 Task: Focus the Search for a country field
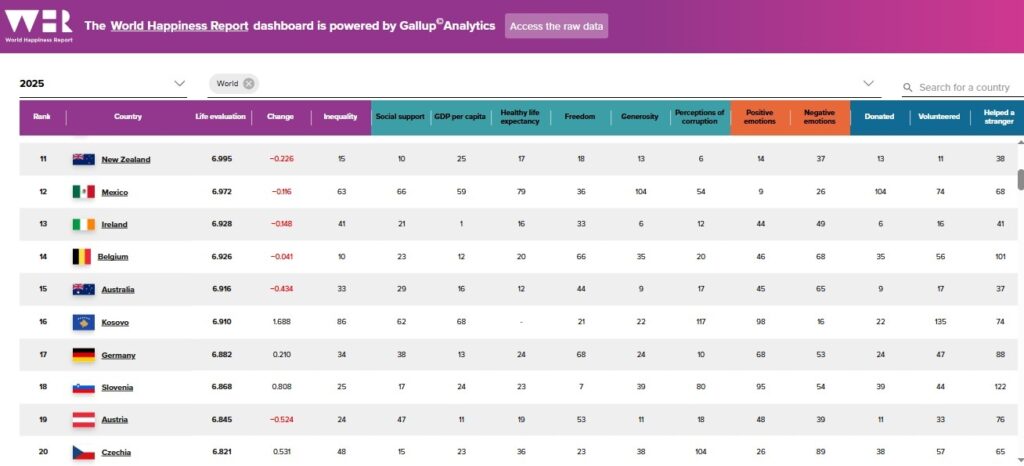pos(964,88)
